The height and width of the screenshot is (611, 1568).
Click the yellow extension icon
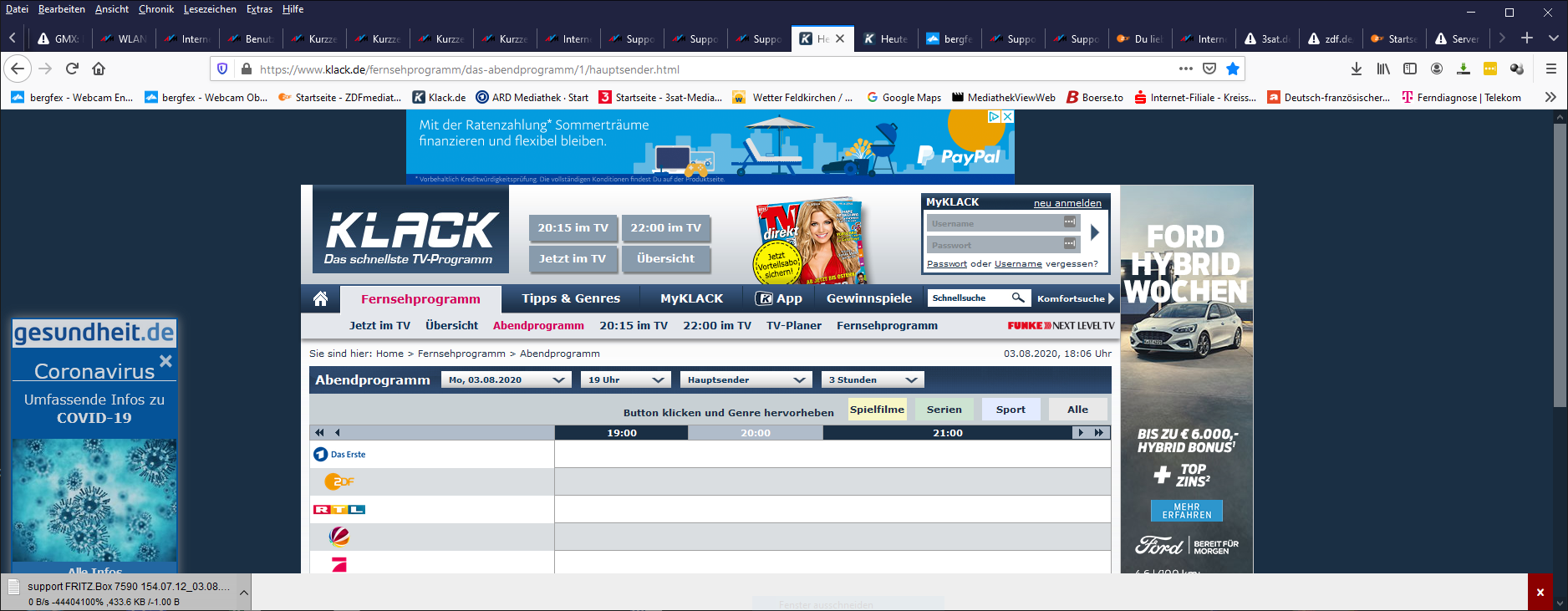(1490, 69)
